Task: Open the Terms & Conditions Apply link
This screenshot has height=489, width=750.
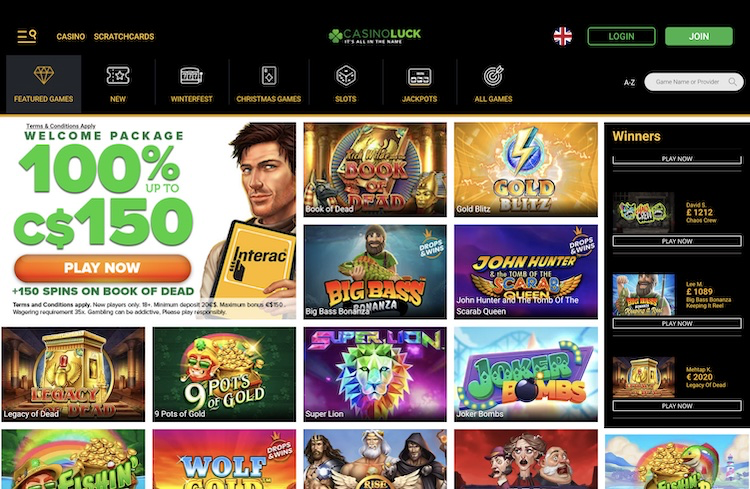Action: coord(61,126)
